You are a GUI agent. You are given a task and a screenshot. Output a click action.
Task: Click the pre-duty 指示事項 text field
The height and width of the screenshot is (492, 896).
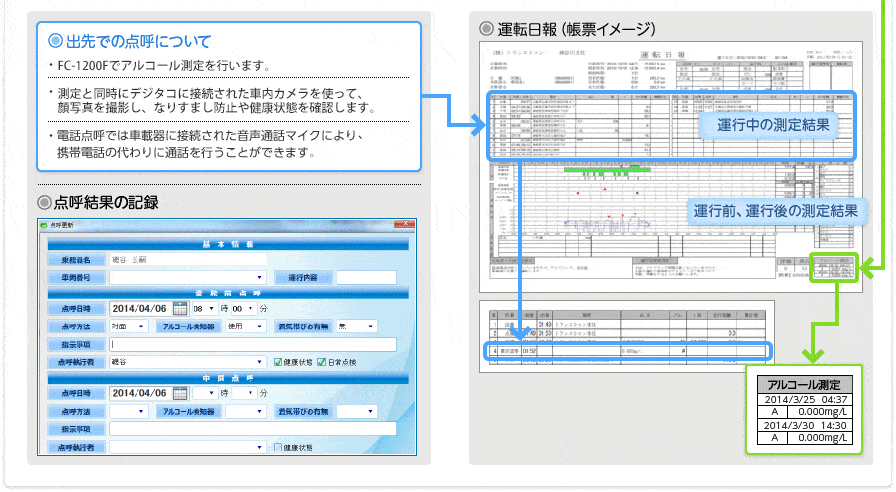pyautogui.click(x=252, y=344)
